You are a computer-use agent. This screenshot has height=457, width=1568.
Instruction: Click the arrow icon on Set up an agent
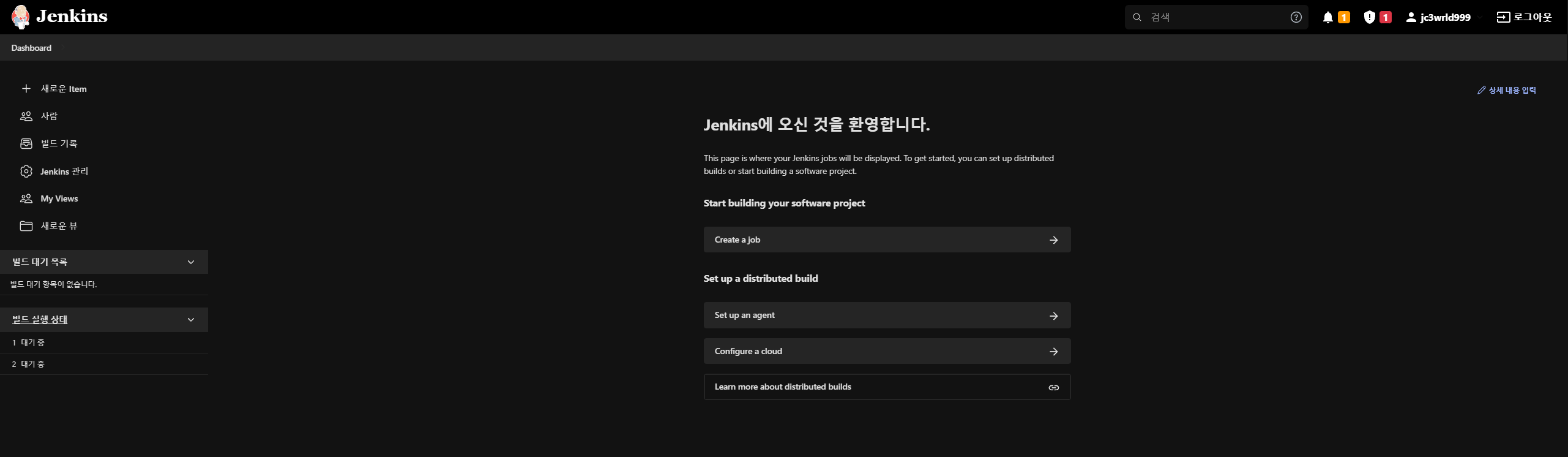pos(1053,316)
